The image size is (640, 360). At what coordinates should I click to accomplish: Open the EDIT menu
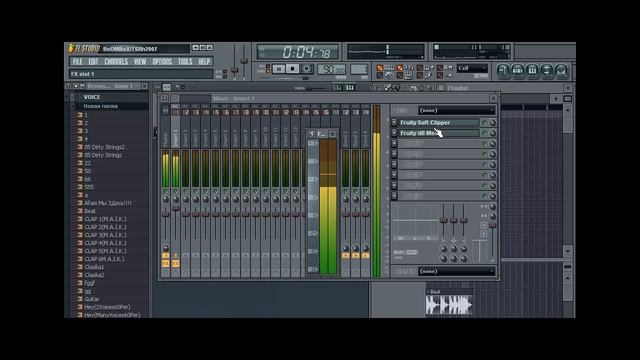93,62
